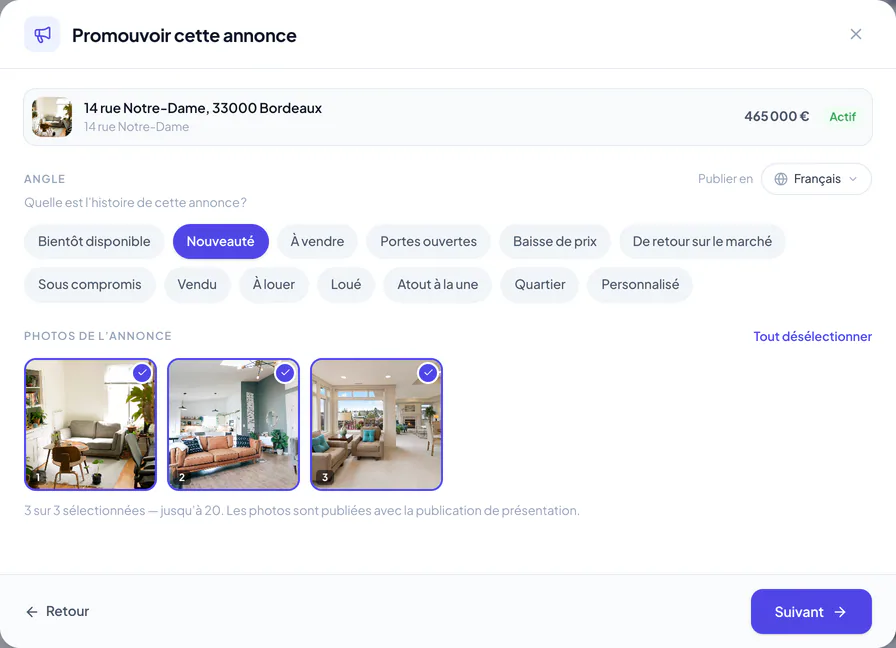Click the Quelle est l'histoire de cette annonce? text
The width and height of the screenshot is (896, 648).
135,202
